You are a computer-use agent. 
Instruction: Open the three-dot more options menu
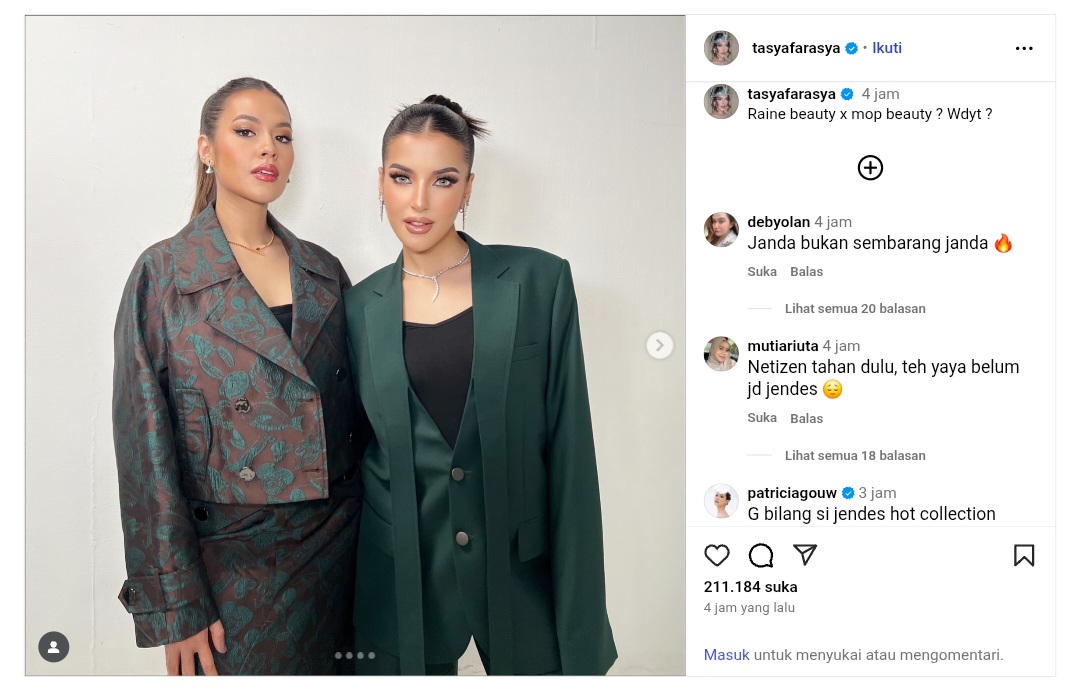pyautogui.click(x=1024, y=48)
